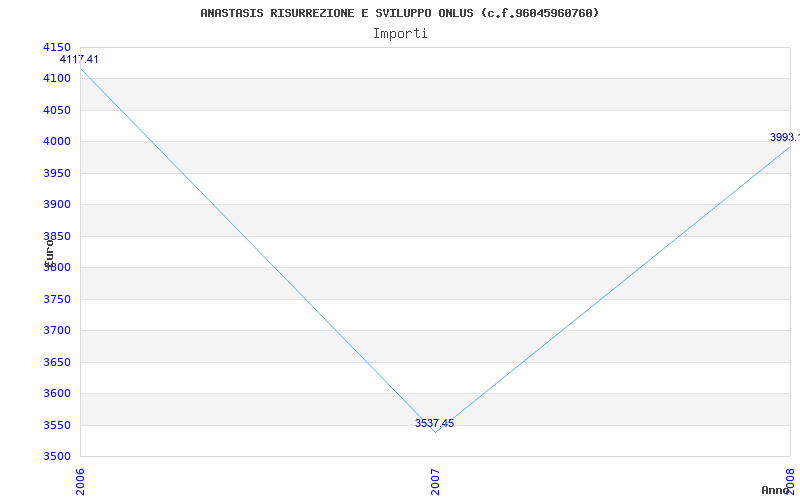Click the 2008 x-axis label

(790, 480)
